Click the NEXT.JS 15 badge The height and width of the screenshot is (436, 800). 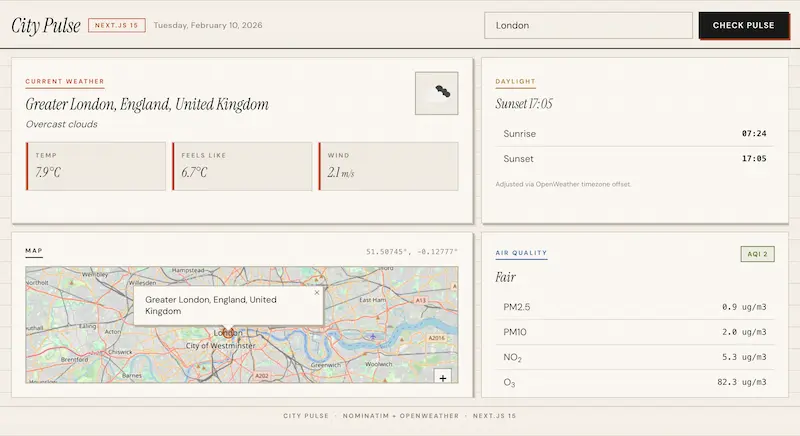[x=117, y=25]
